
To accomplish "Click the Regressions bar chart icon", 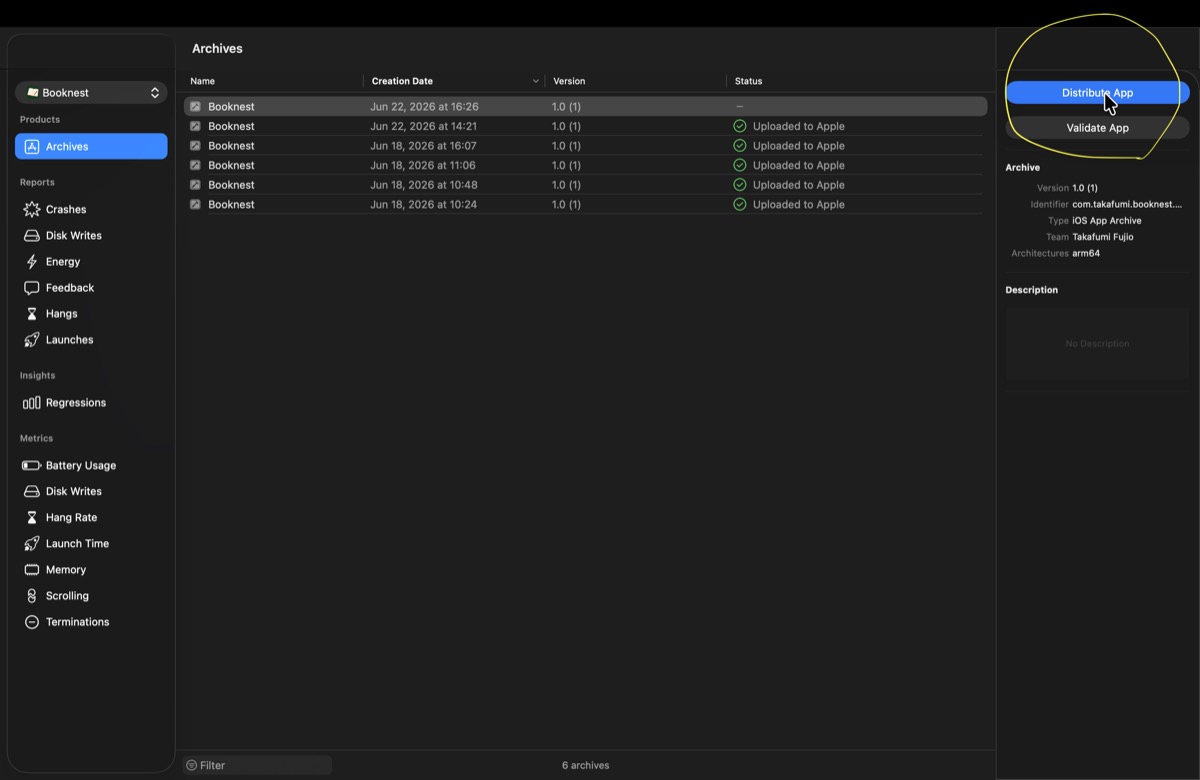I will tap(31, 403).
